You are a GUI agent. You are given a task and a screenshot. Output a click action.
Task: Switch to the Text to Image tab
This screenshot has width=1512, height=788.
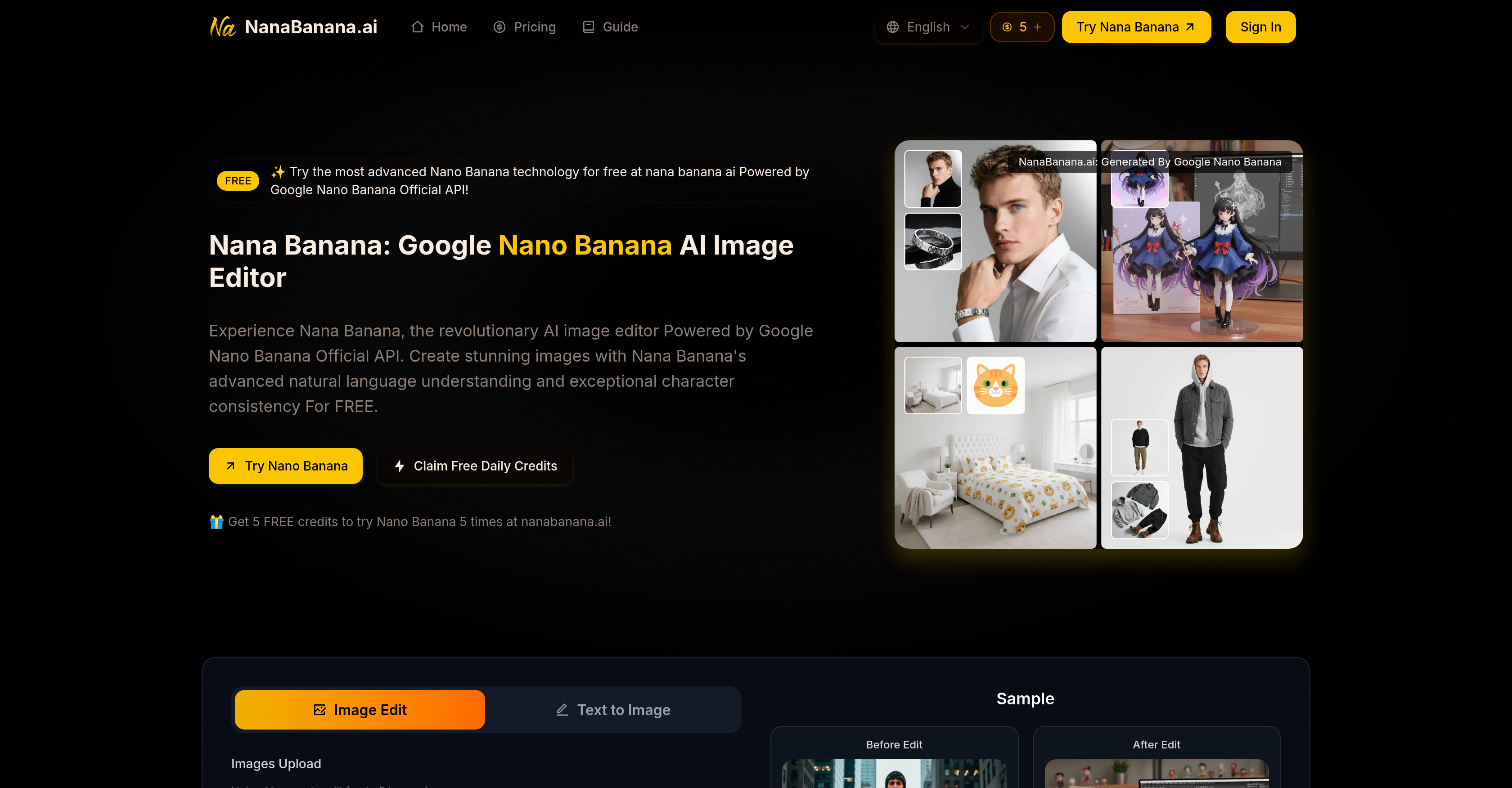click(x=613, y=709)
